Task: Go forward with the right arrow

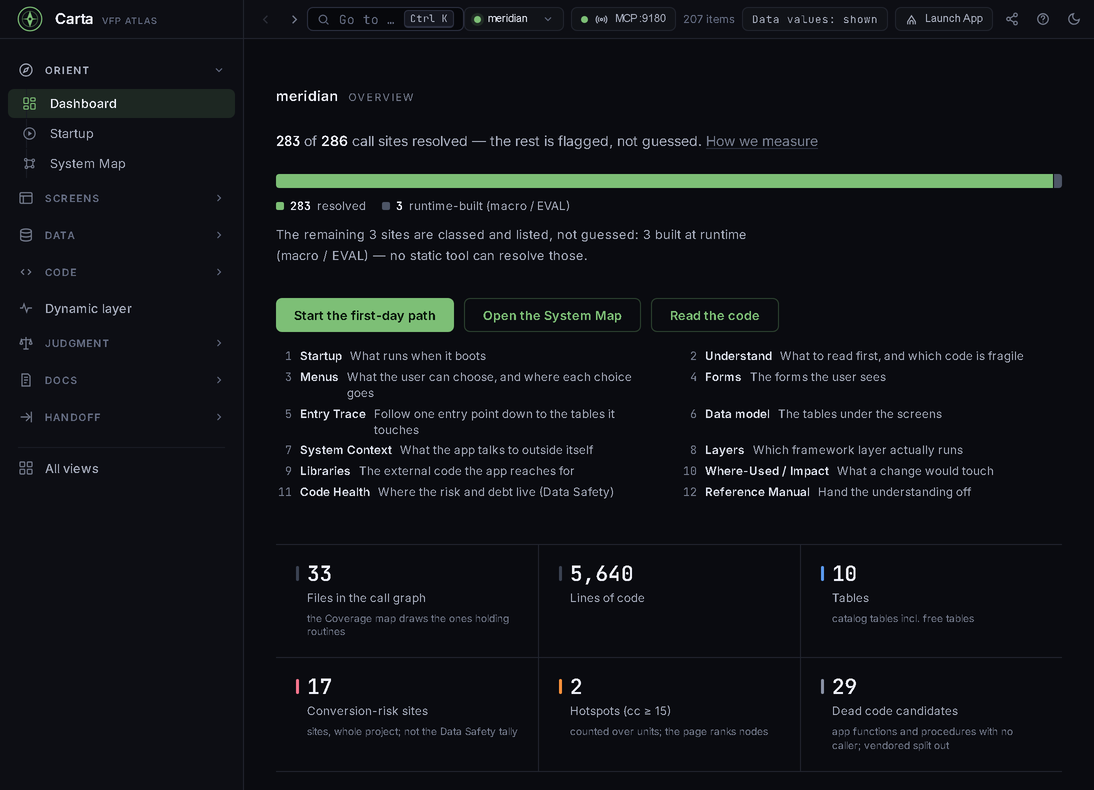Action: click(x=294, y=20)
